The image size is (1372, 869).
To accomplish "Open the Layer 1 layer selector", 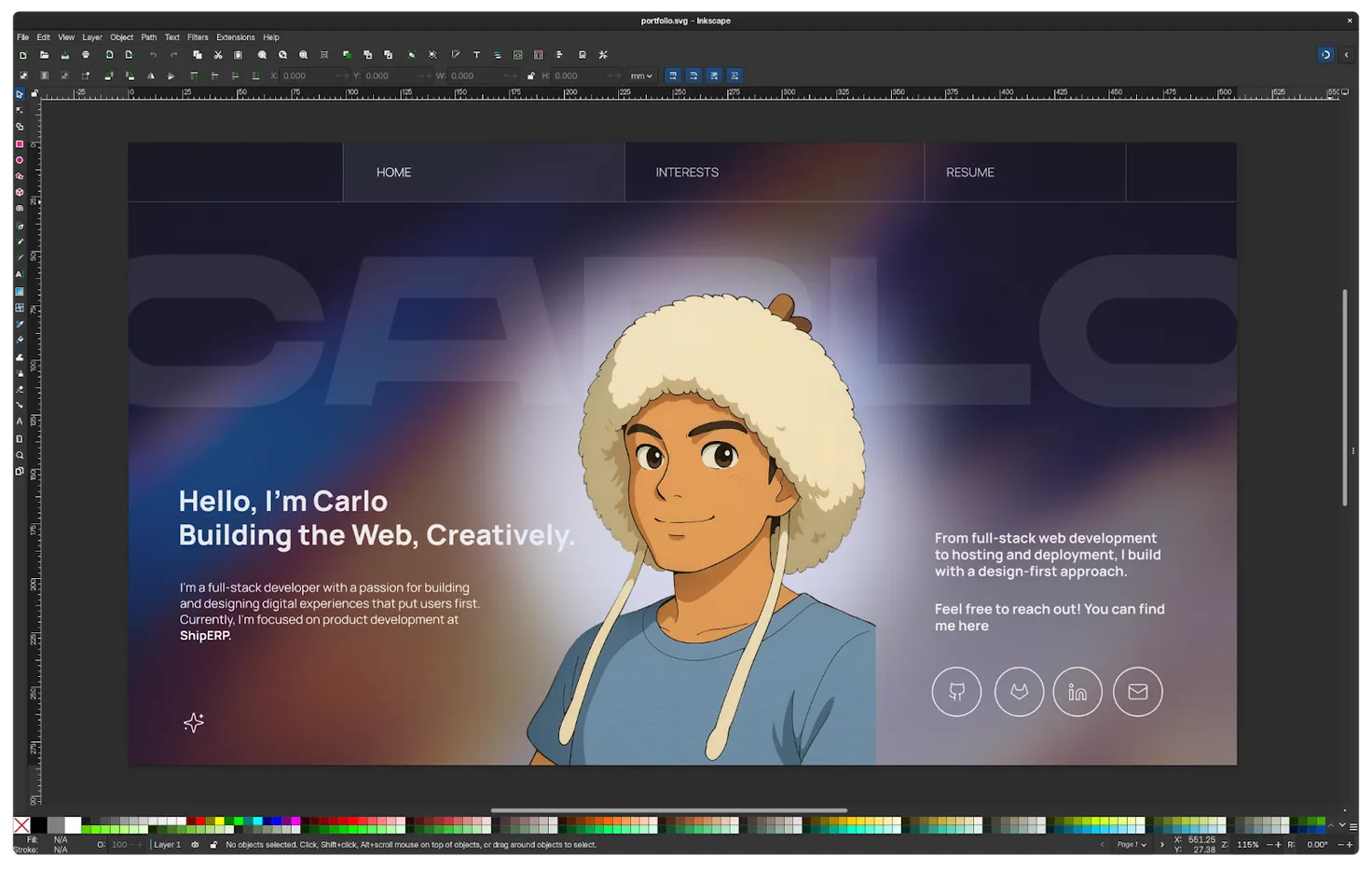I will (x=168, y=845).
